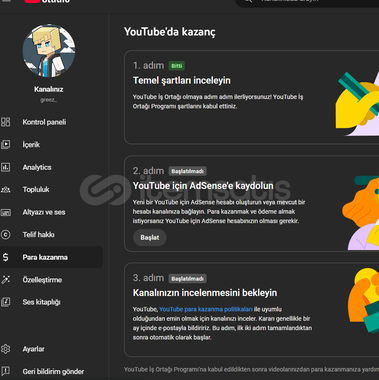Viewport: 379px width, 380px height.
Task: Click the Geri bildirim gönder feedback icon
Action: [5, 371]
